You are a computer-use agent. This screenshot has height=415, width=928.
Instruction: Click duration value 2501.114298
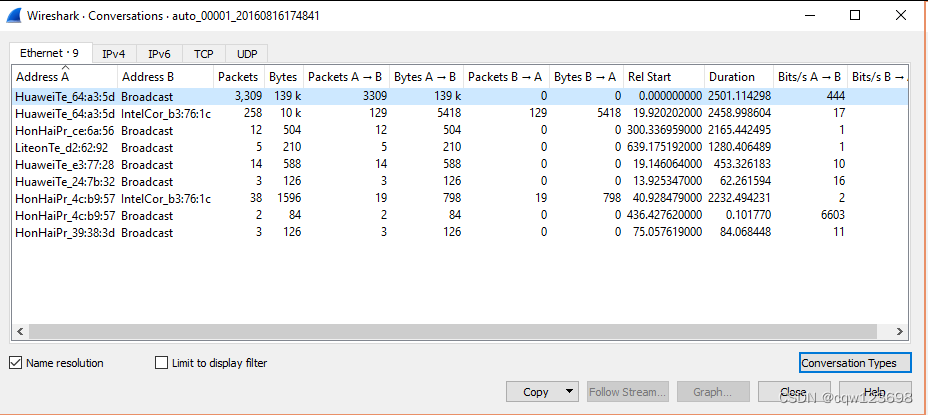point(739,96)
